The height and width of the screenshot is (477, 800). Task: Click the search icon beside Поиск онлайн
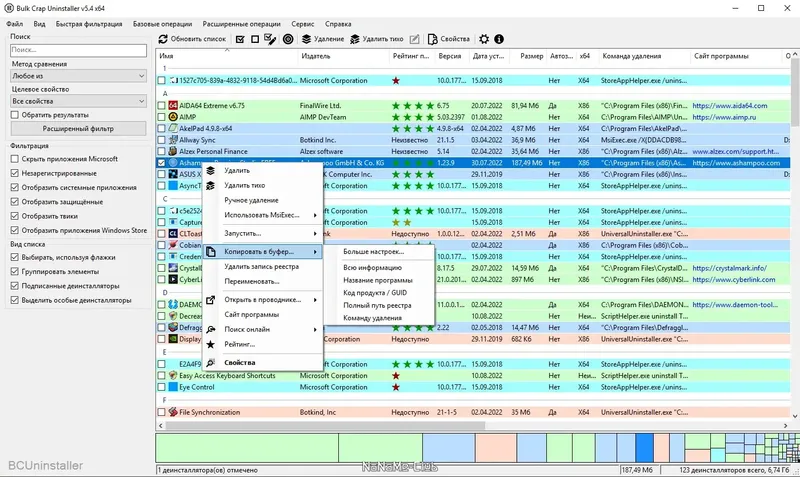coord(210,330)
